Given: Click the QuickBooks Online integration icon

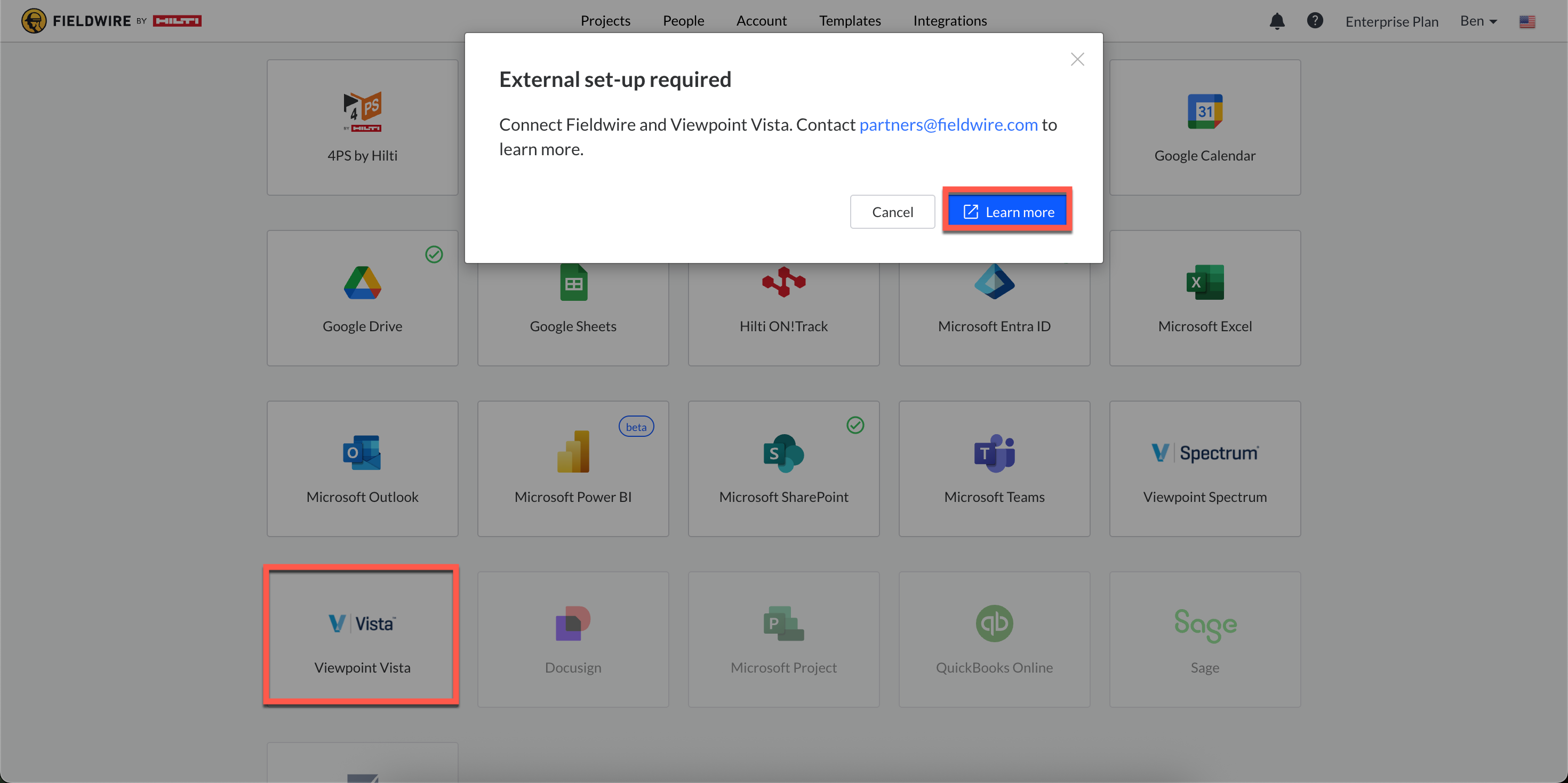Looking at the screenshot, I should click(x=994, y=624).
